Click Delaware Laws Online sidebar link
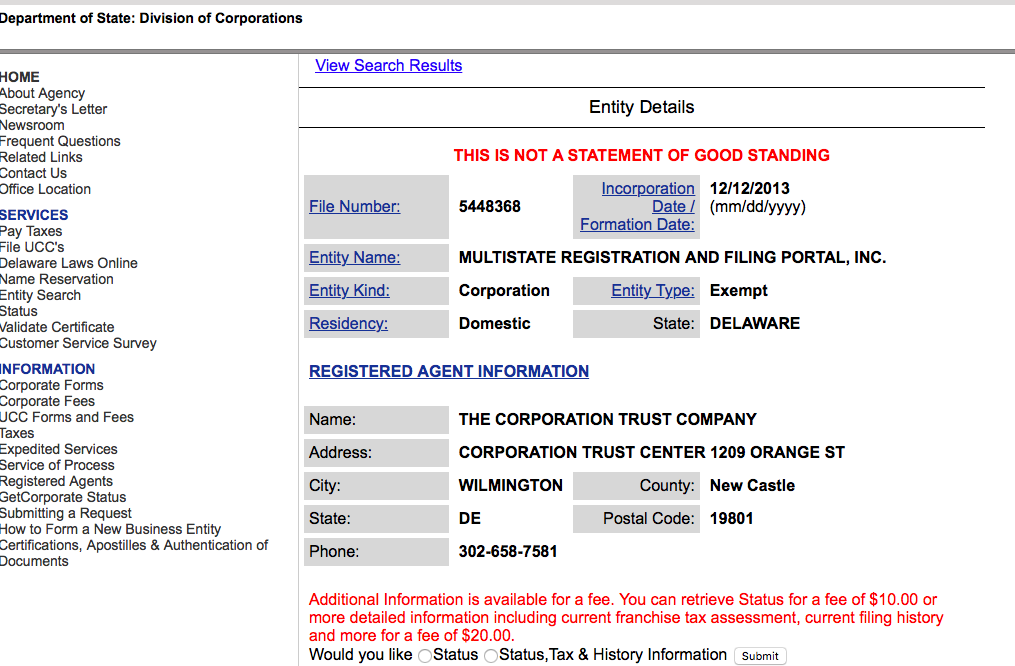Screen dimensions: 1015x666 tap(69, 263)
